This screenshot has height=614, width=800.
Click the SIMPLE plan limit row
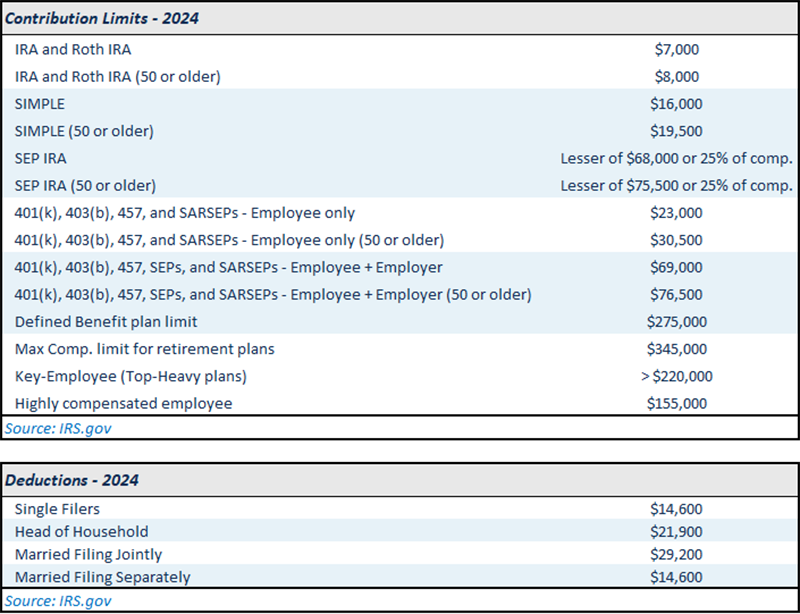tap(40, 103)
